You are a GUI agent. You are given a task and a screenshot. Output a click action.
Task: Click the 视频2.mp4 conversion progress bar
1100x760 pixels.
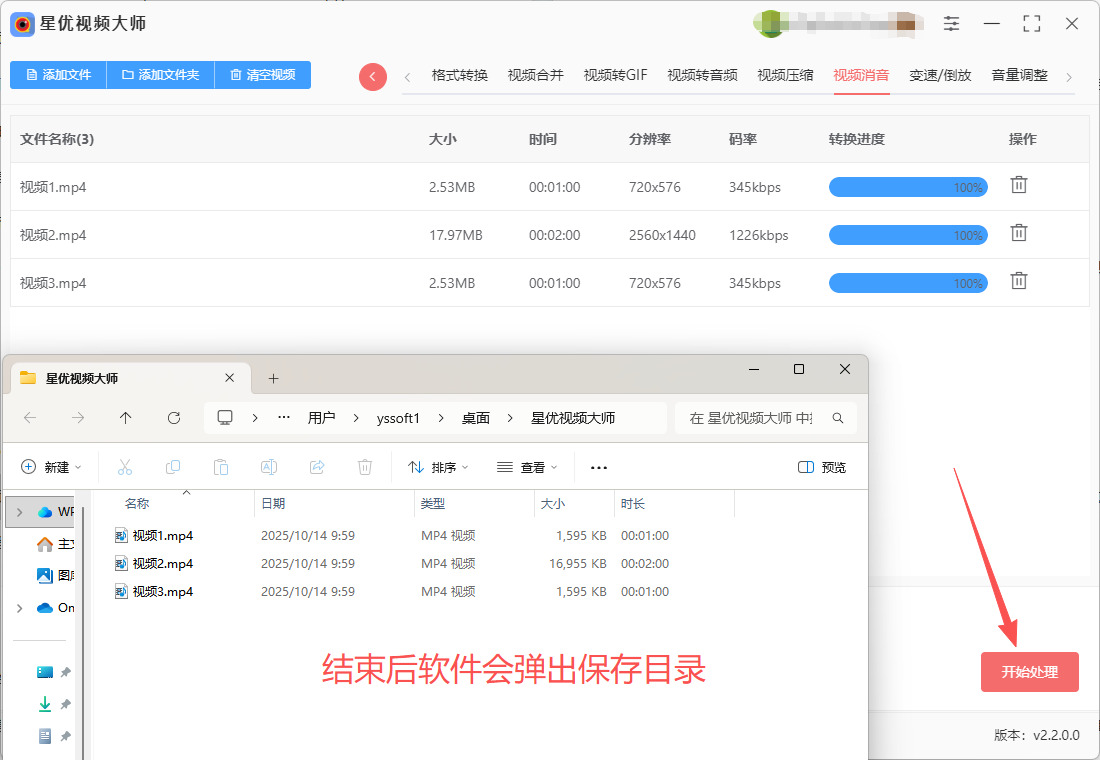[x=907, y=235]
